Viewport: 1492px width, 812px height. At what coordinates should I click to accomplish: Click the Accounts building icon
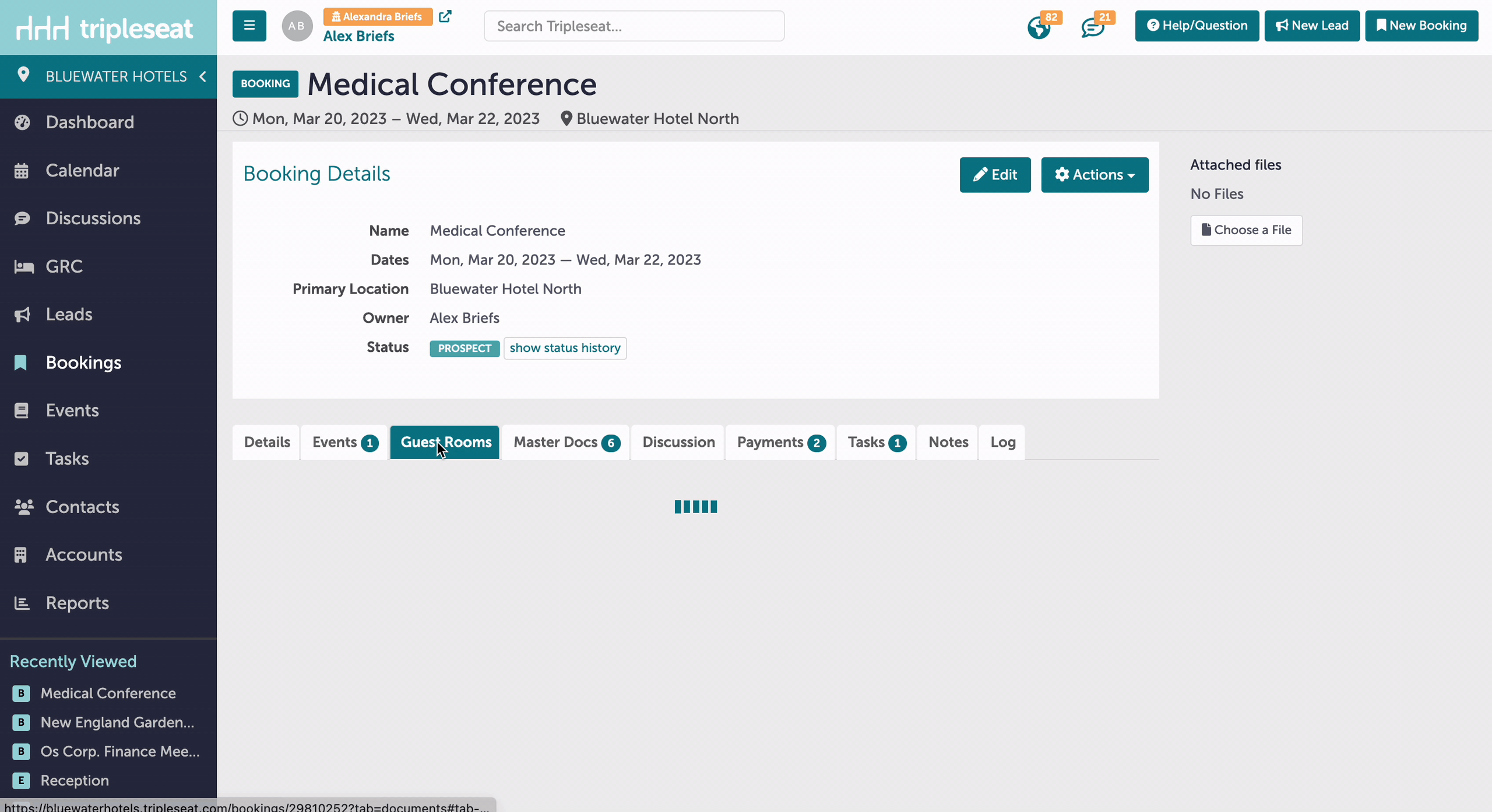20,555
